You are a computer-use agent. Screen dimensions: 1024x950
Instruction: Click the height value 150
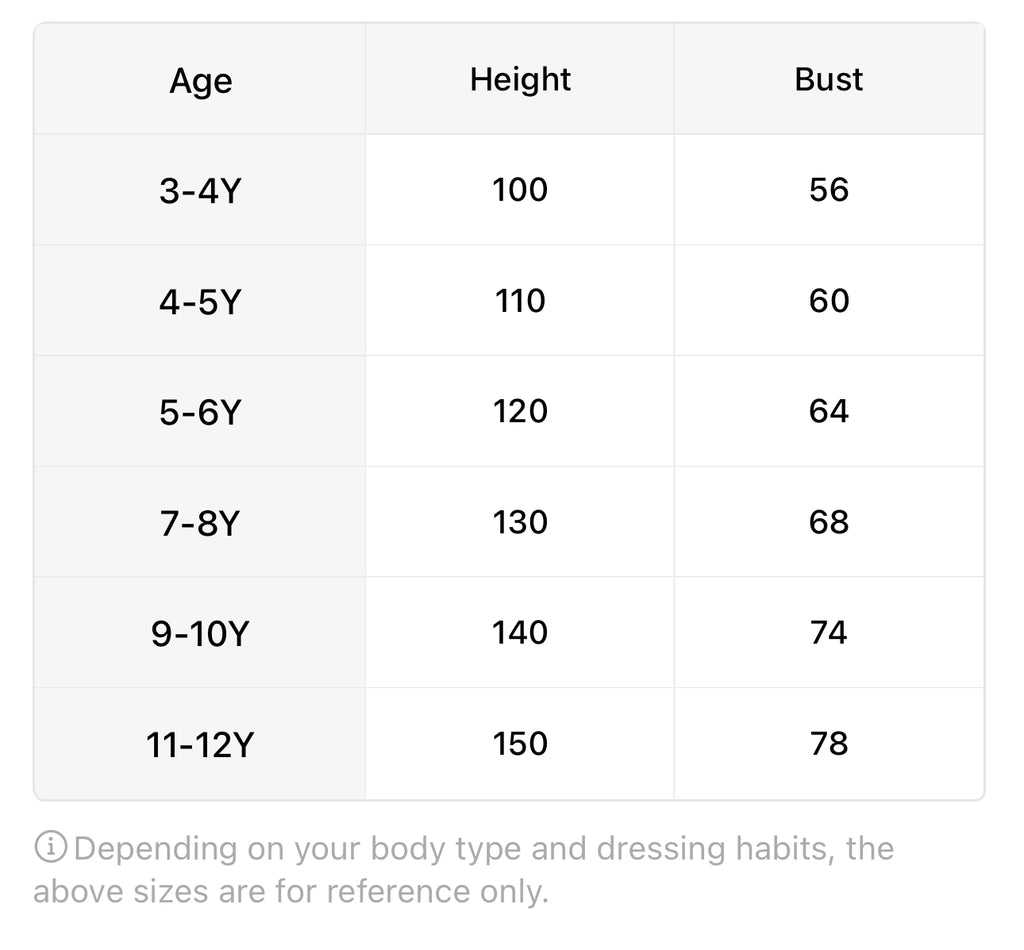(520, 744)
